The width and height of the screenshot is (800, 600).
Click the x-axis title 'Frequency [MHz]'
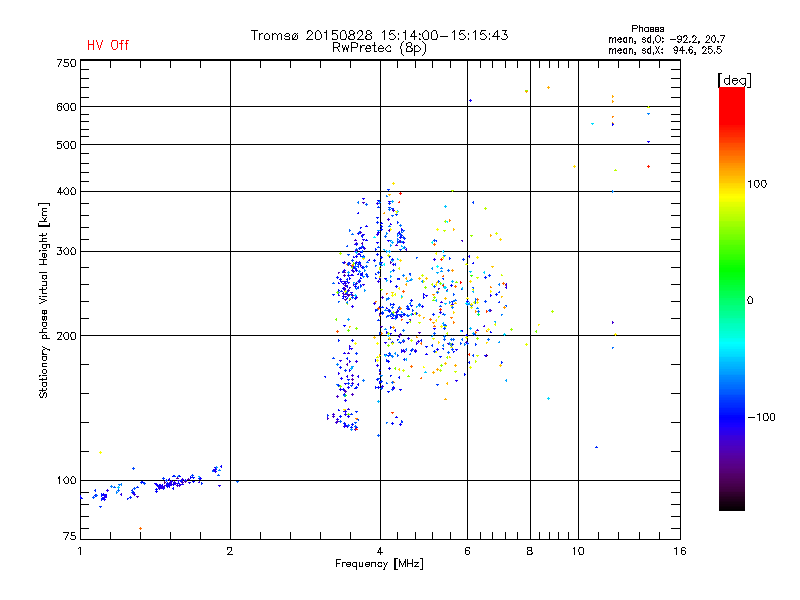tap(379, 564)
